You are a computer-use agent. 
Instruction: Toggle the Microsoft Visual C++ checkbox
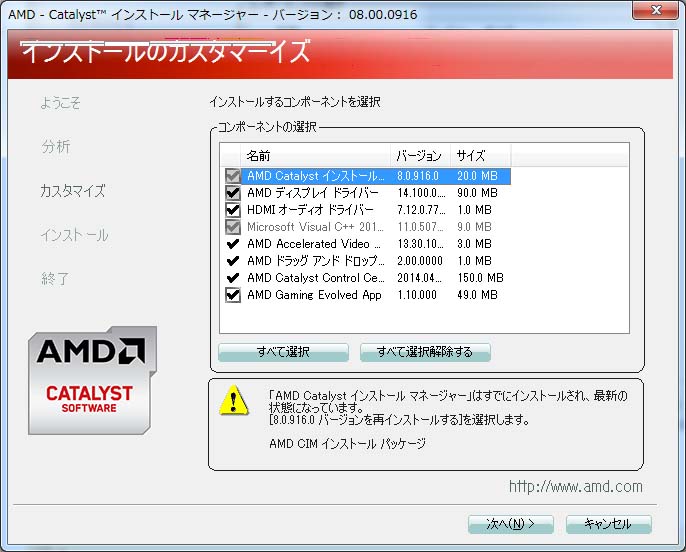pos(233,227)
